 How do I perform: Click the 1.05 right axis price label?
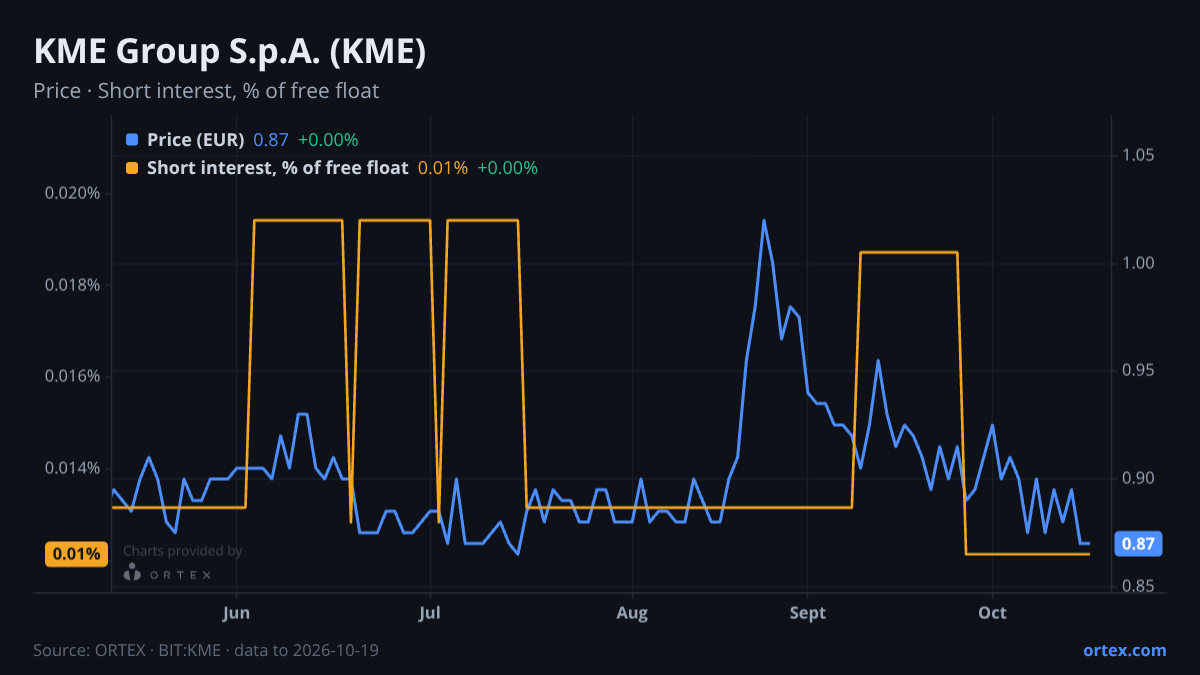click(1138, 155)
